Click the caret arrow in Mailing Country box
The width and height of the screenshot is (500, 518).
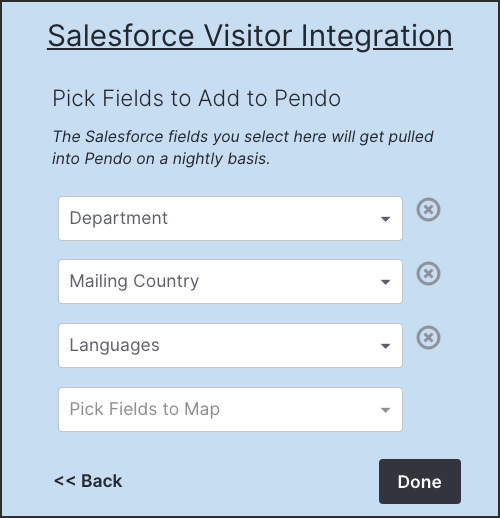click(385, 282)
